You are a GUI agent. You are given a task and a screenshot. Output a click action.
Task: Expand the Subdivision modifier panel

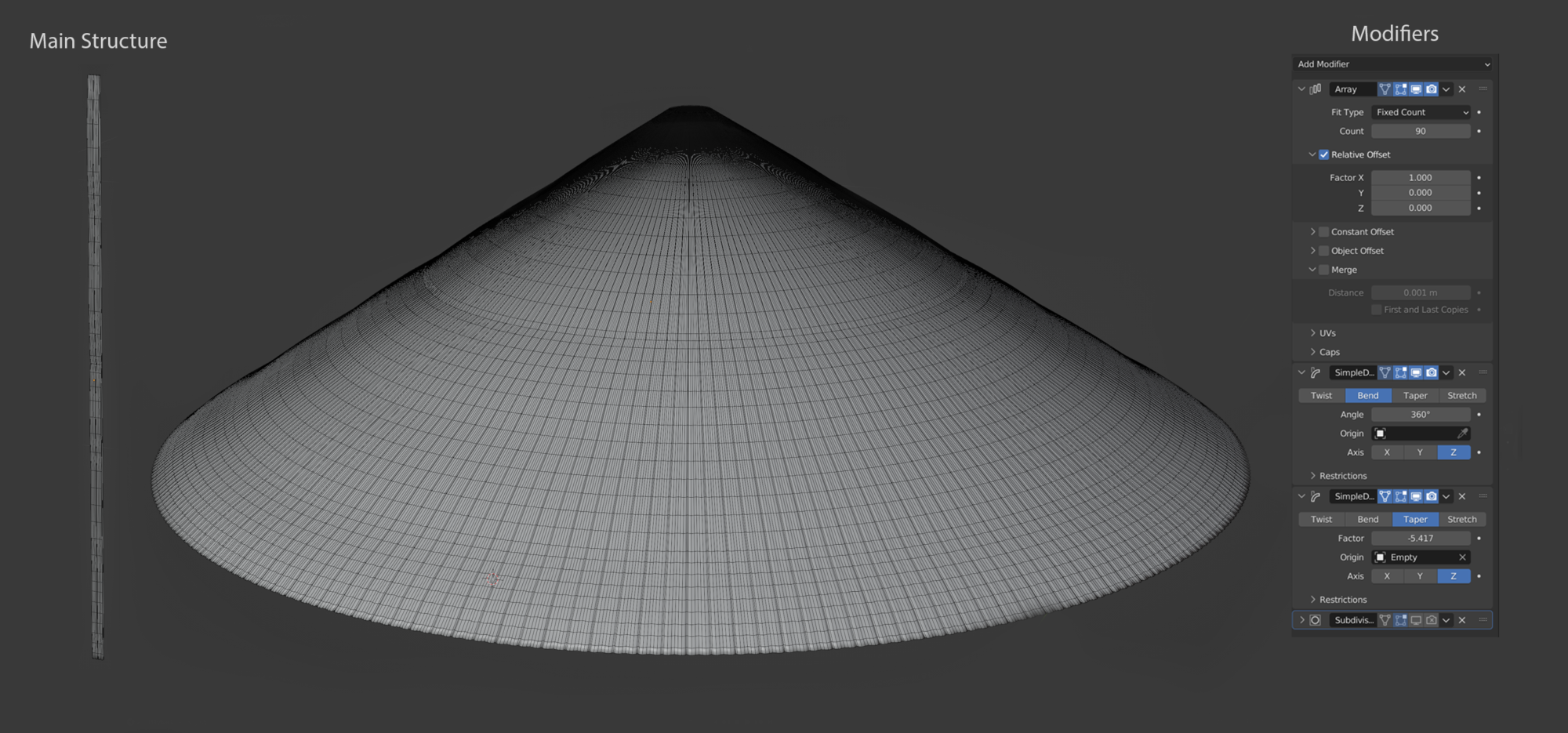pos(1301,620)
